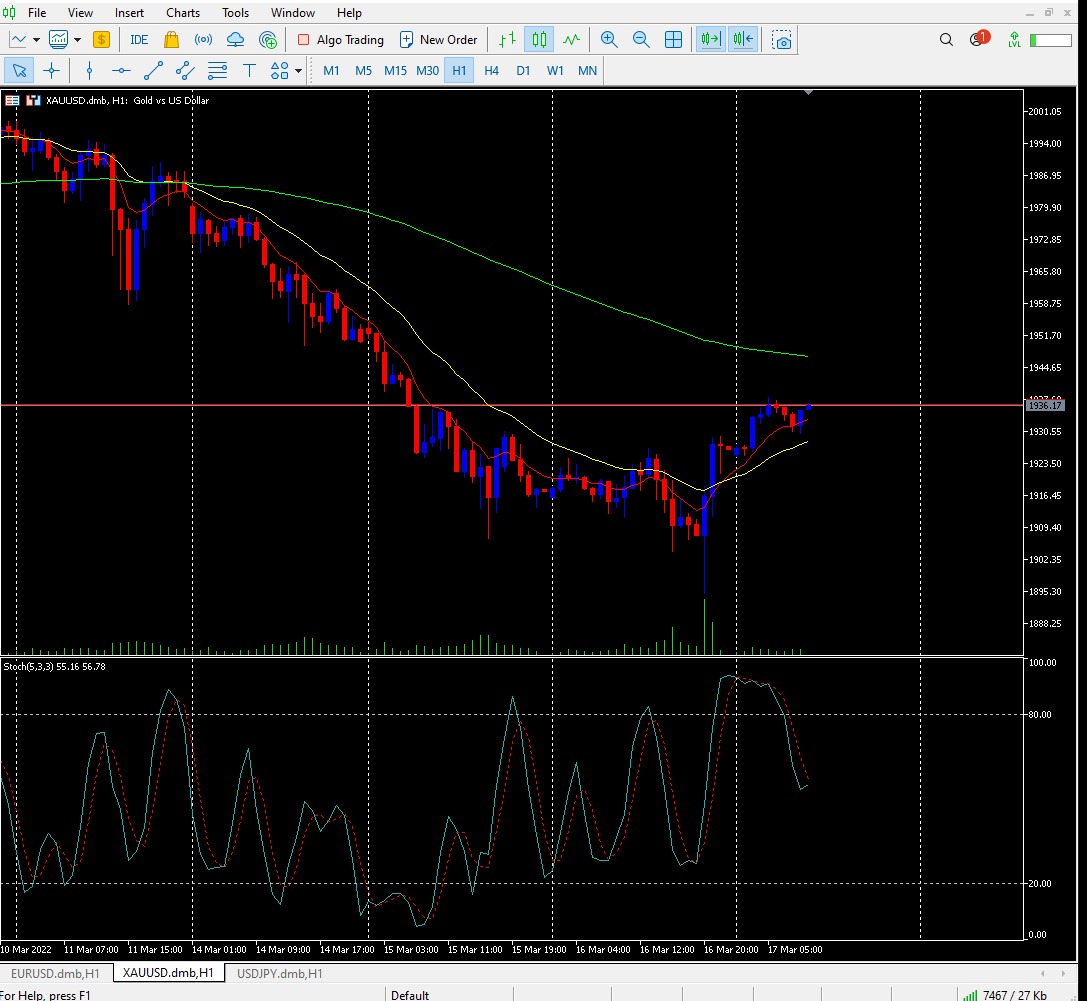
Task: Open the Help menu
Action: pos(349,12)
